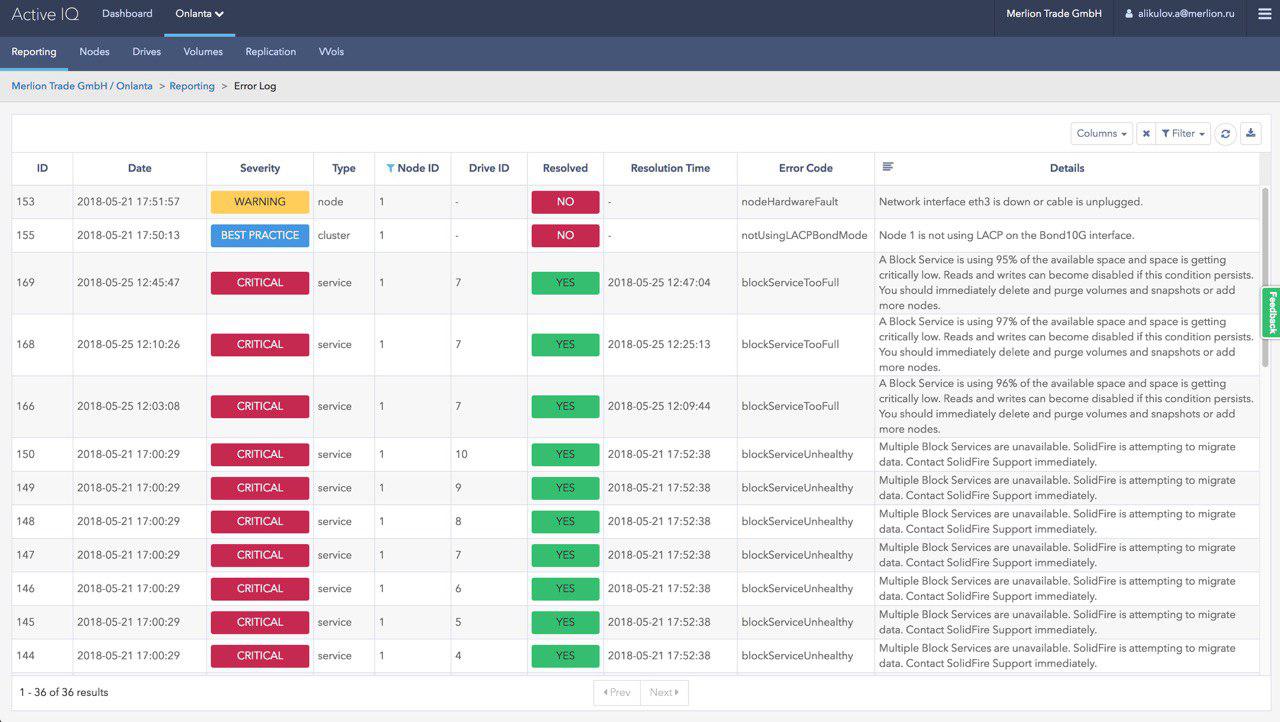Sort by the Error Code column header

click(806, 168)
